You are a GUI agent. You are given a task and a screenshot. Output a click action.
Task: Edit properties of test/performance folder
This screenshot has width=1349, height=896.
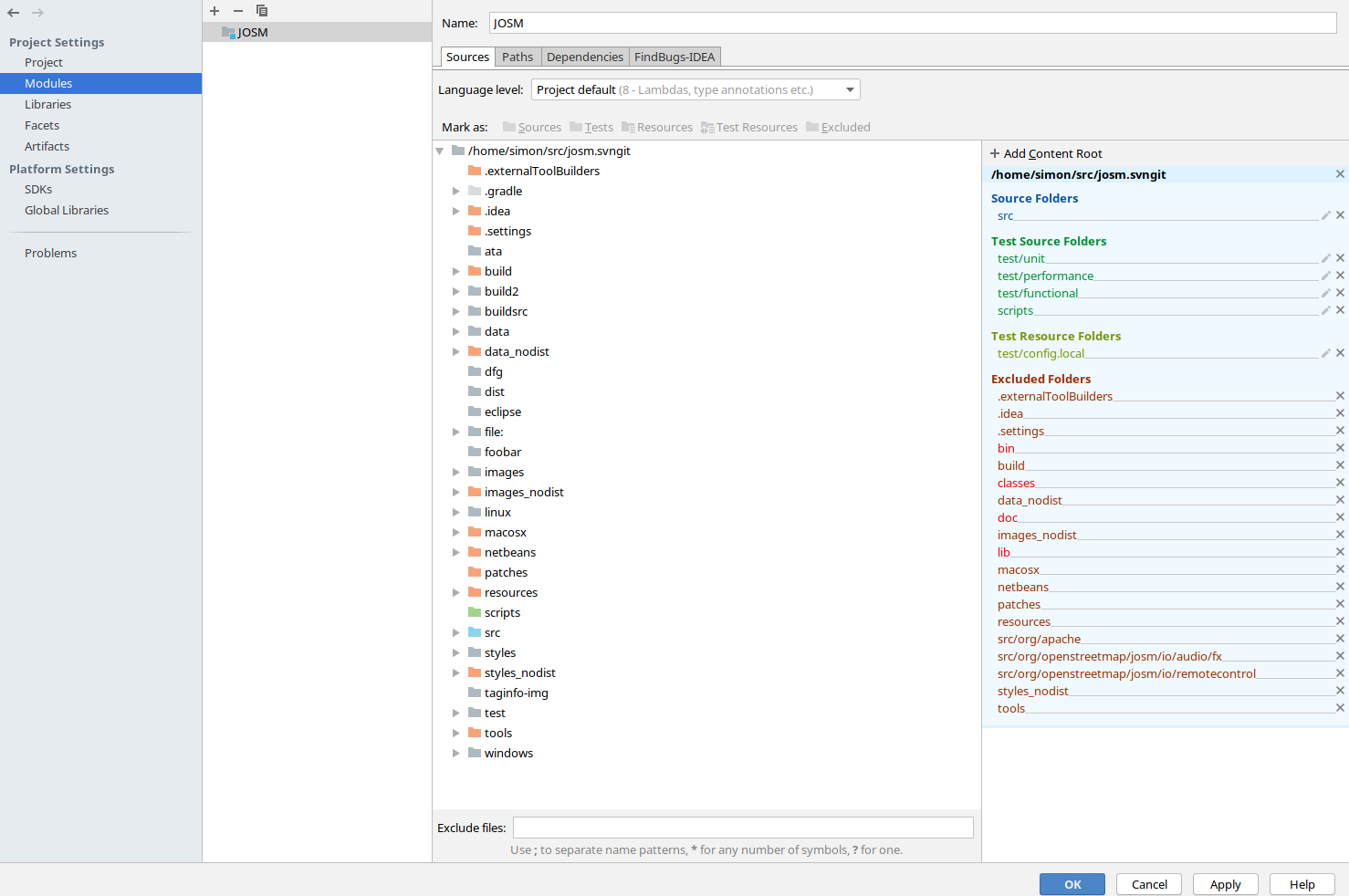point(1325,276)
